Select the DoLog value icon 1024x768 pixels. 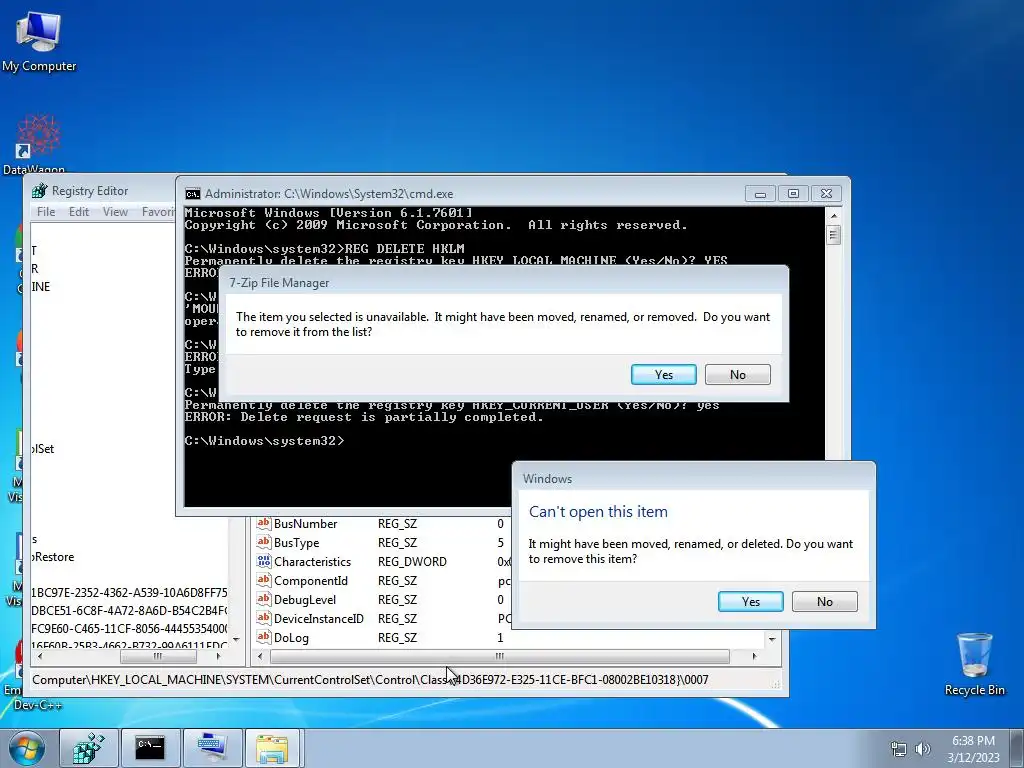263,637
